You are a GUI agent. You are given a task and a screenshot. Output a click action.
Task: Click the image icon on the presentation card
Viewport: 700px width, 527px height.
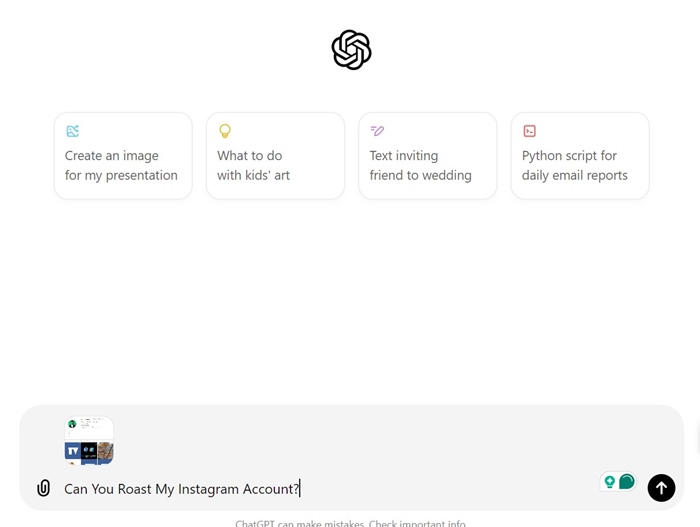coord(73,131)
